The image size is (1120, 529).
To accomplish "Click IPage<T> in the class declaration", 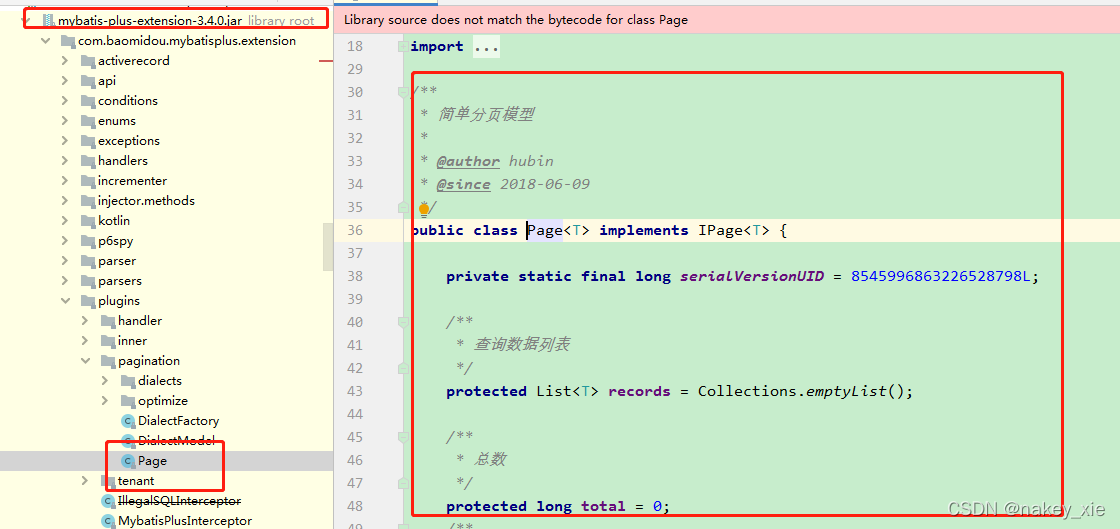I will (734, 231).
